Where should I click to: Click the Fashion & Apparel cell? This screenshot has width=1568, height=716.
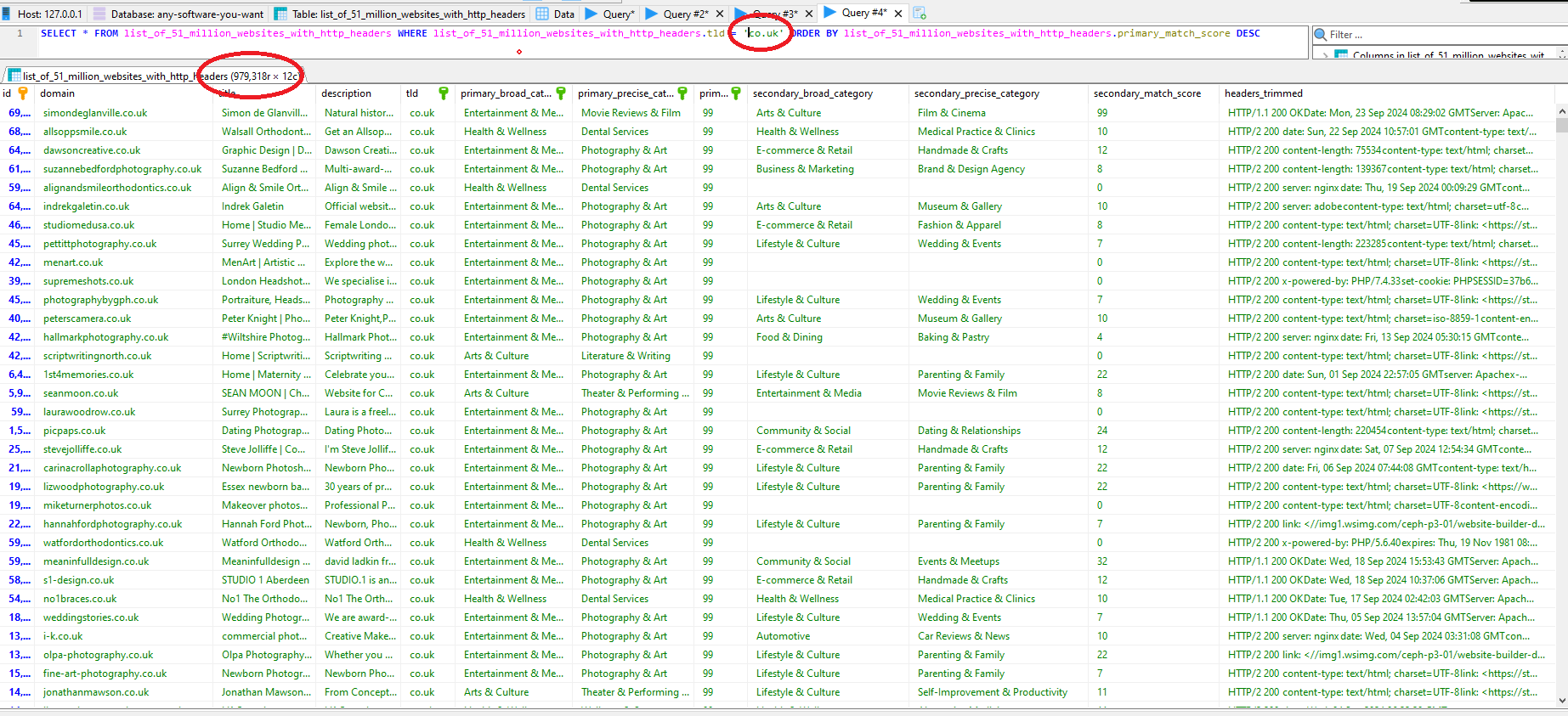pos(999,225)
